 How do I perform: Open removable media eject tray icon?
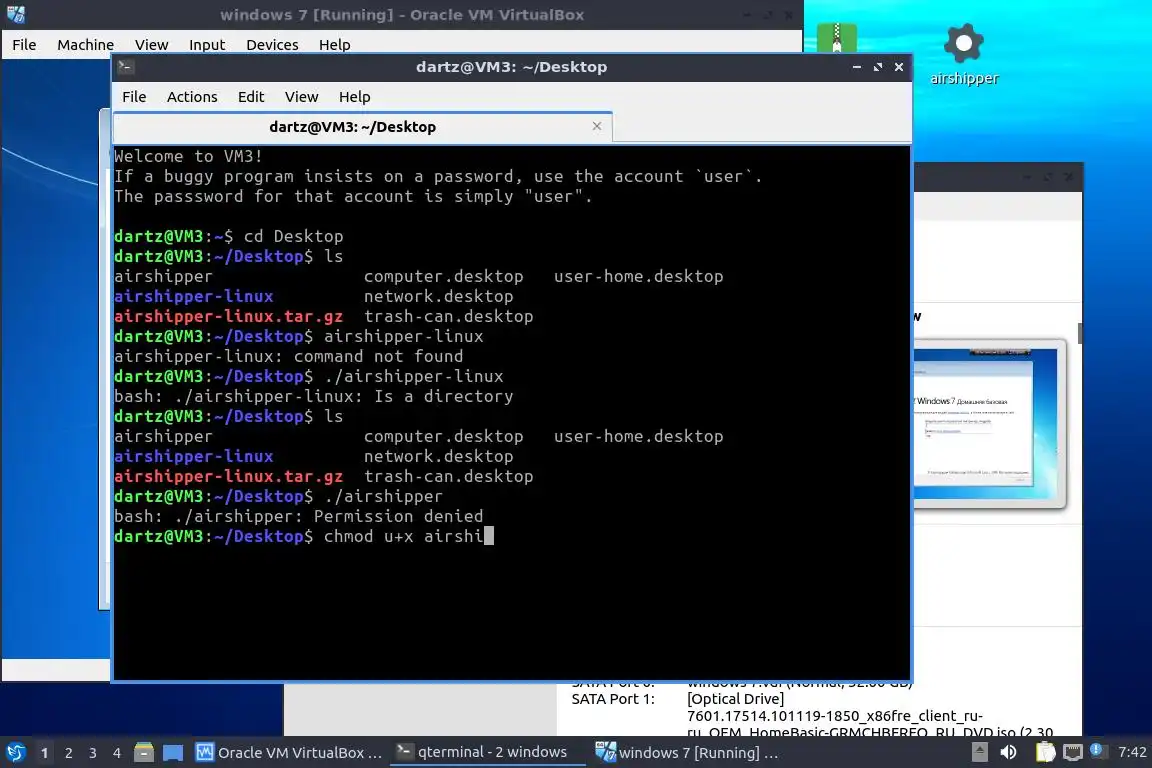pos(979,752)
